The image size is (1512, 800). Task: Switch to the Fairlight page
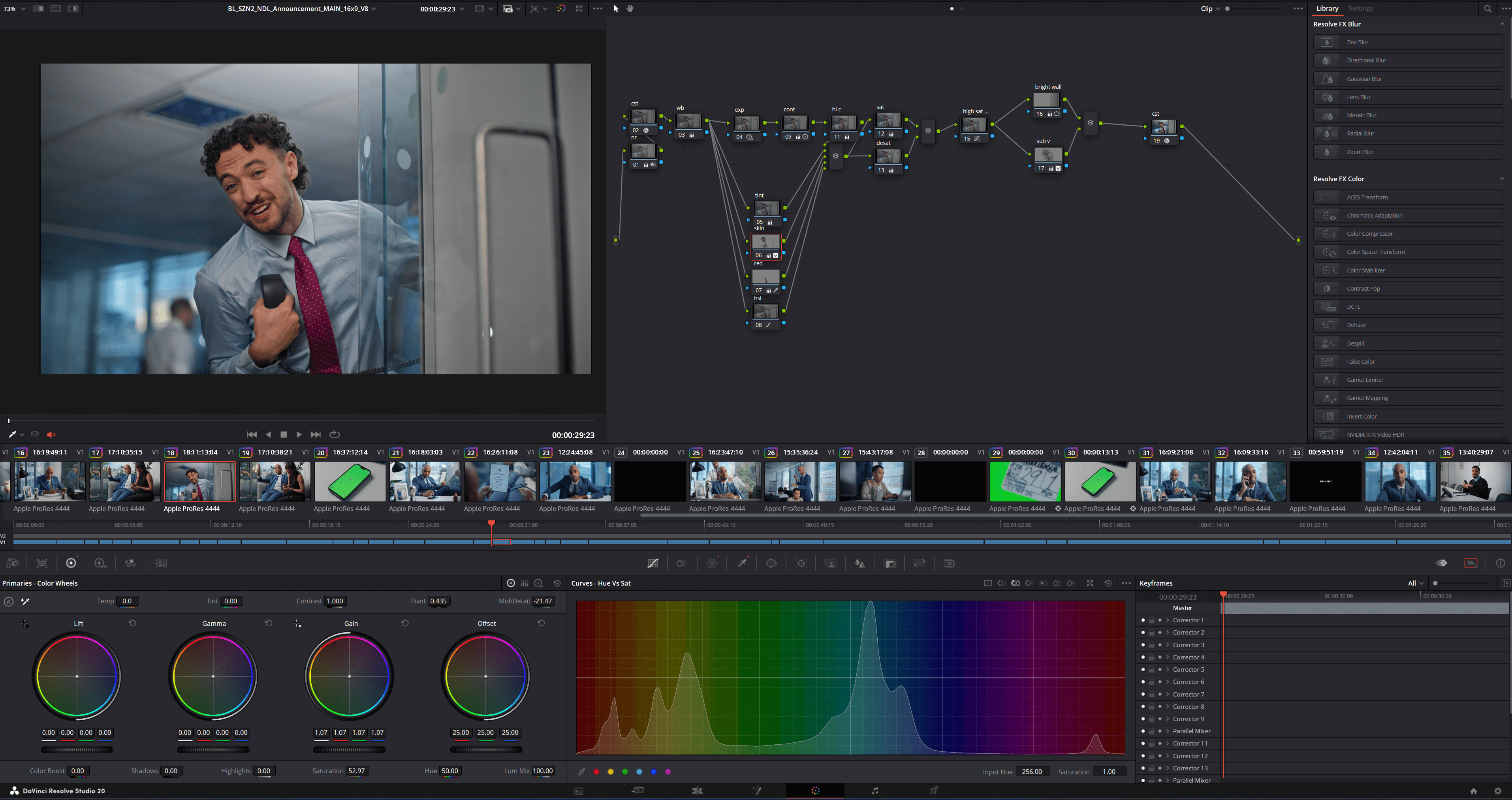874,791
